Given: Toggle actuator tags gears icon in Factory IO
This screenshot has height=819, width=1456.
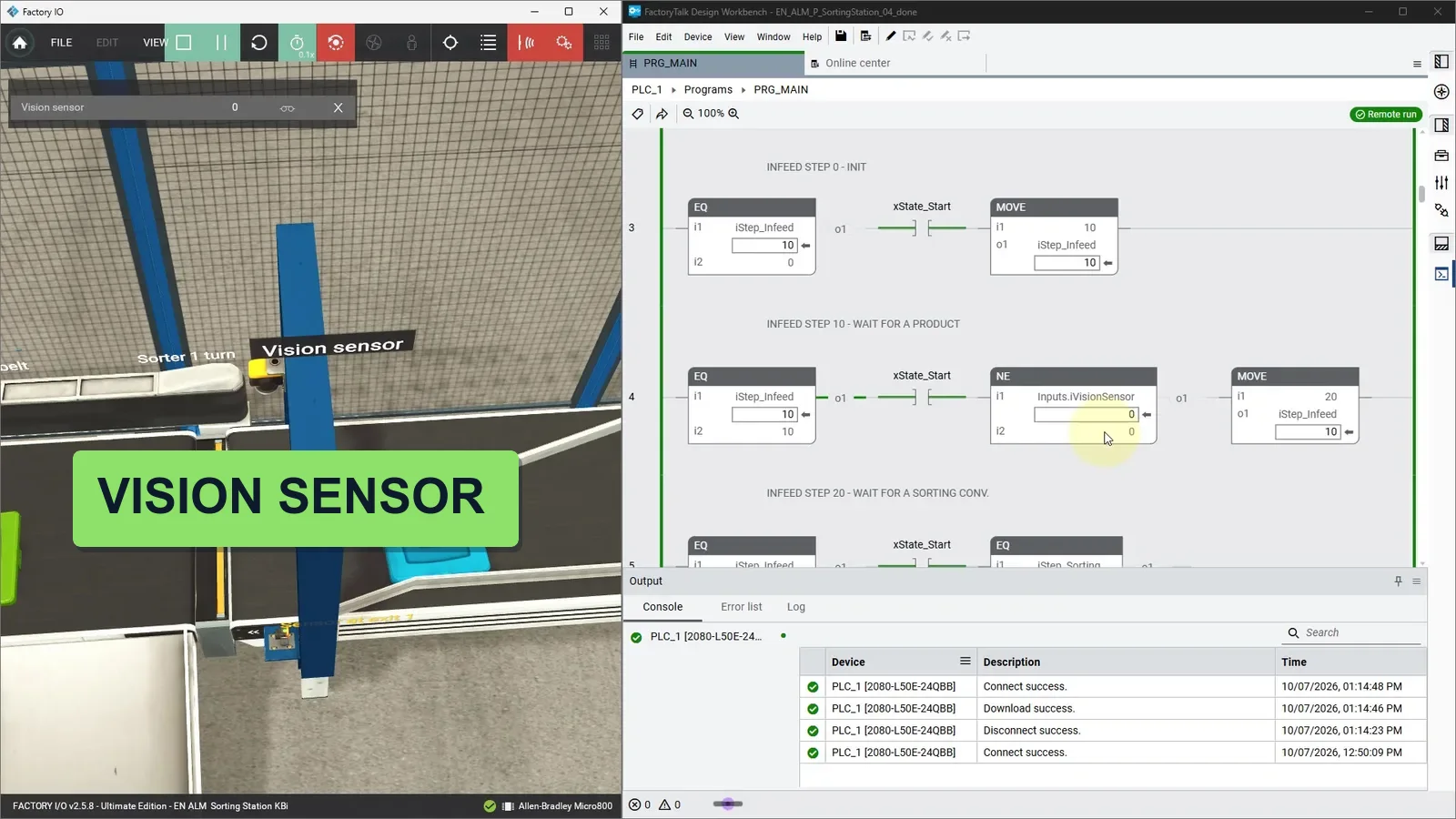Looking at the screenshot, I should 564,43.
